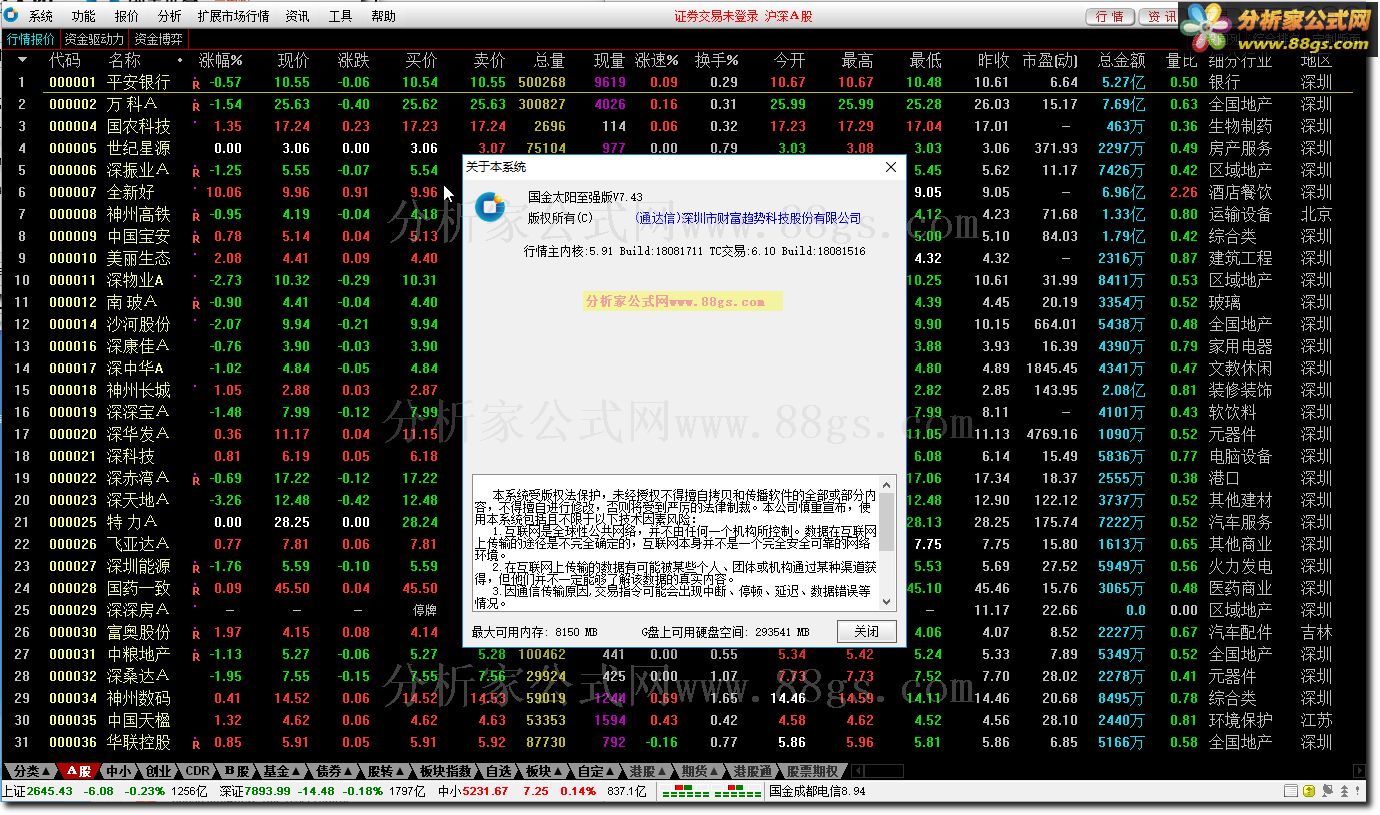Expand the 港股 bottom tab
Image resolution: width=1380 pixels, height=815 pixels.
click(x=649, y=771)
